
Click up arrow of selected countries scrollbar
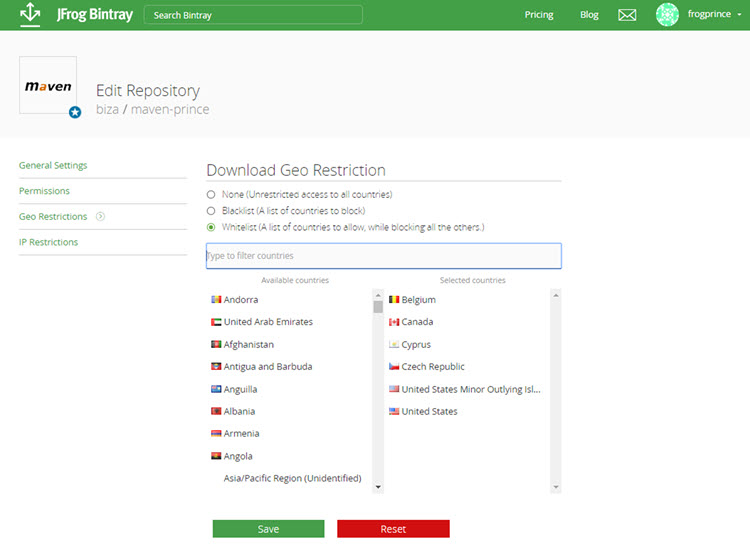[x=556, y=295]
